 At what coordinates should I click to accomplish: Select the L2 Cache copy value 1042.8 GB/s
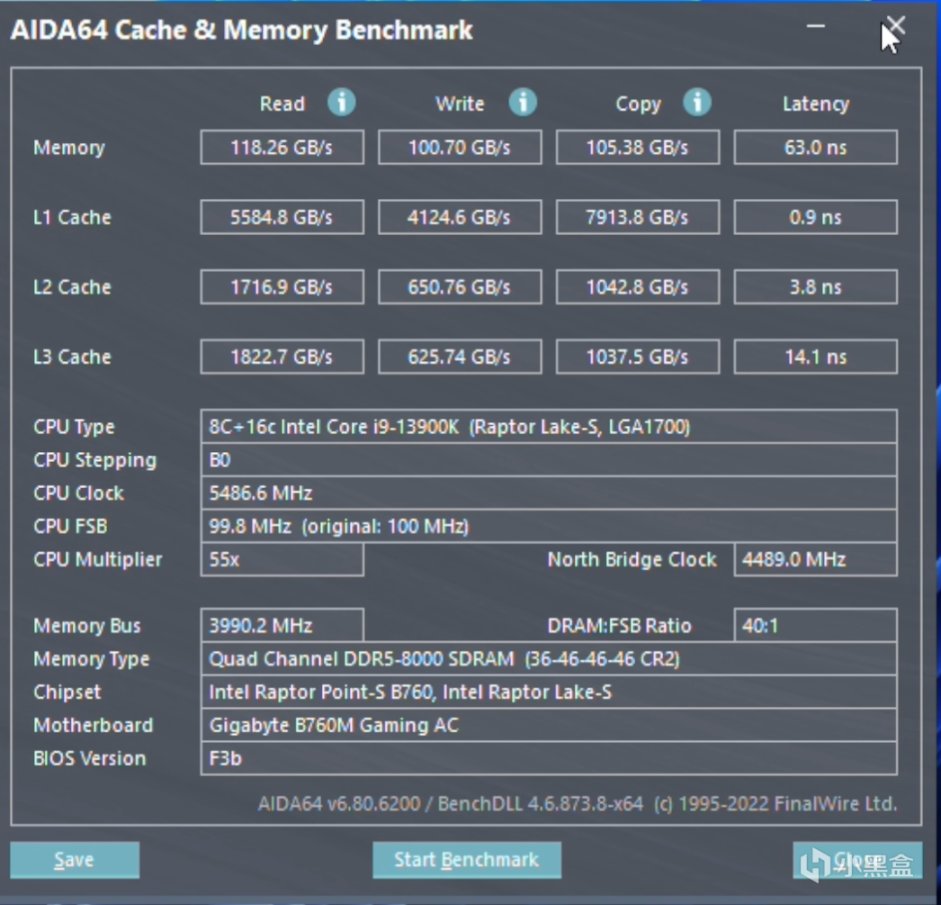pyautogui.click(x=638, y=287)
